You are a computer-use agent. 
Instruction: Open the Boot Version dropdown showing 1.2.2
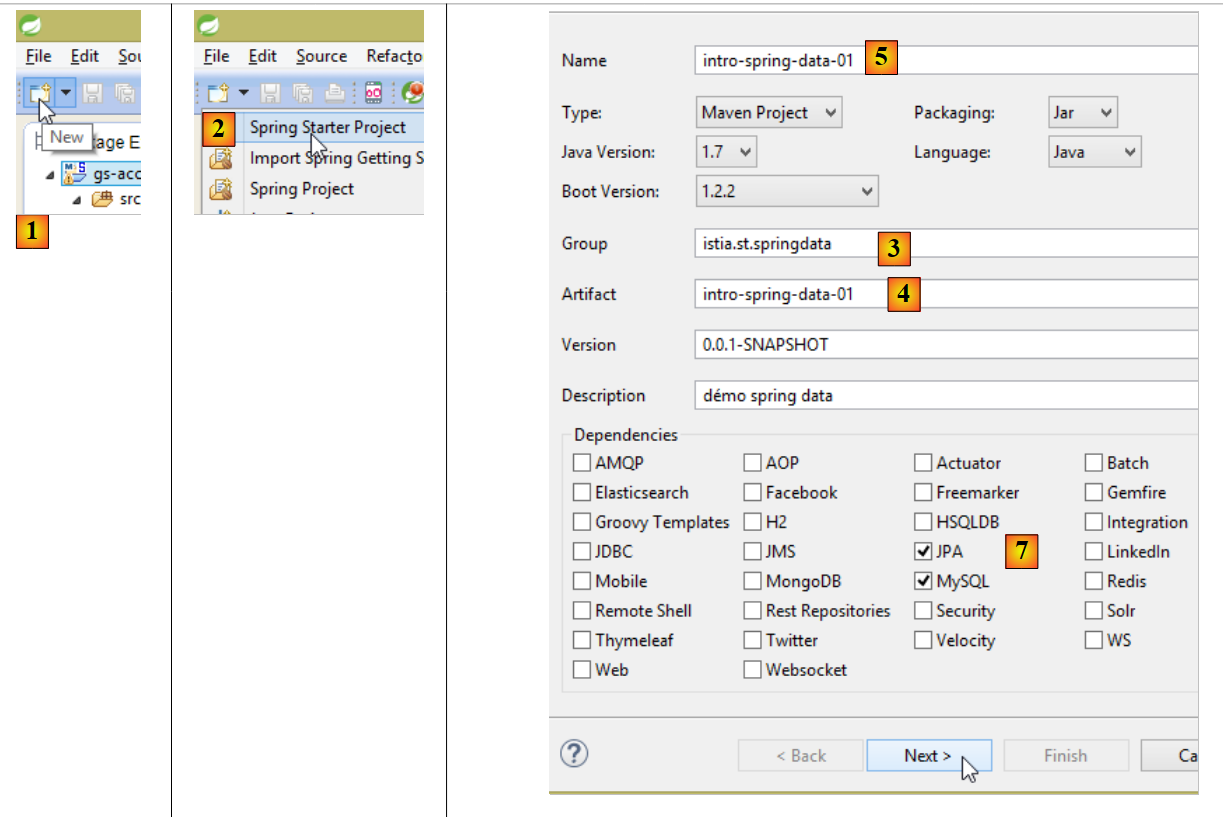coord(785,190)
